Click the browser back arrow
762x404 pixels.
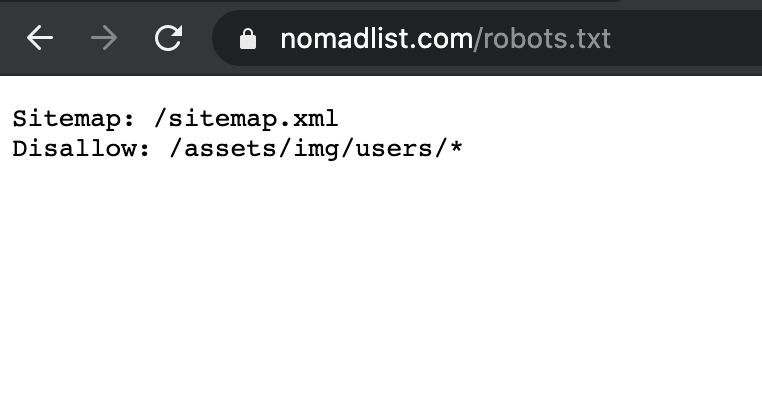[40, 39]
